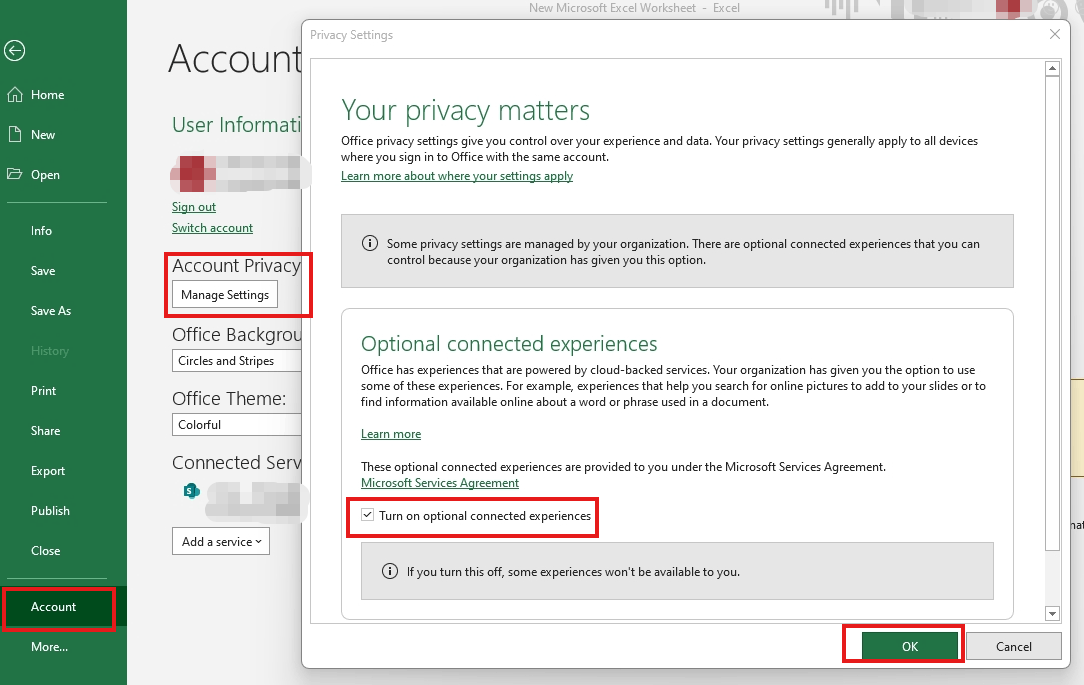Open Learn more about where your settings apply
This screenshot has width=1084, height=685.
tap(457, 176)
